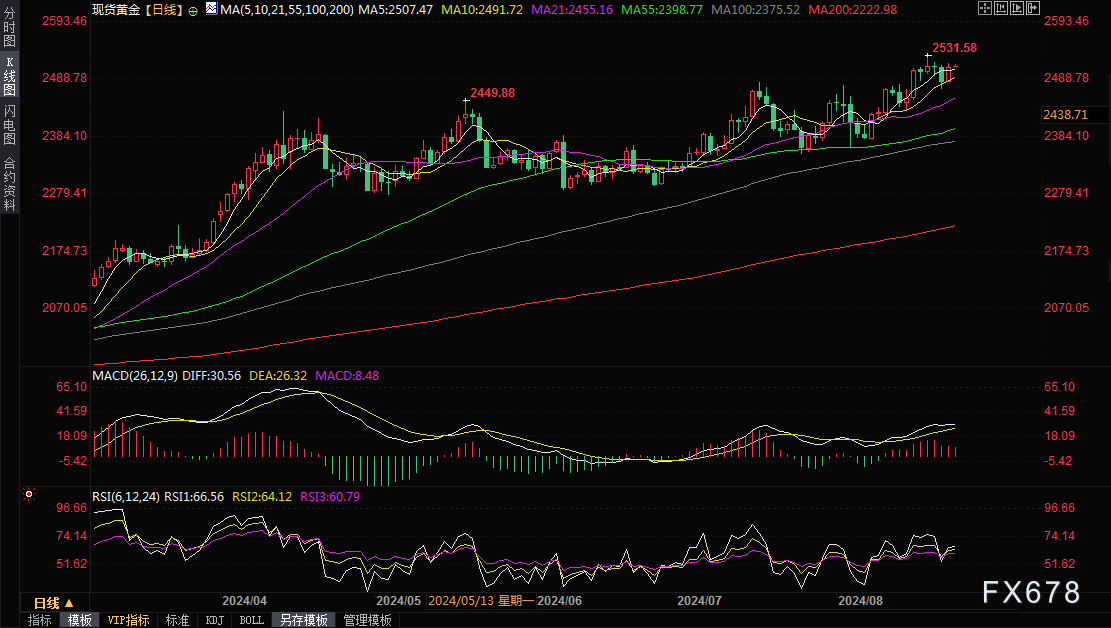Image resolution: width=1111 pixels, height=628 pixels.
Task: Click the RSI(6,12,24) indicator label
Action: pos(126,495)
